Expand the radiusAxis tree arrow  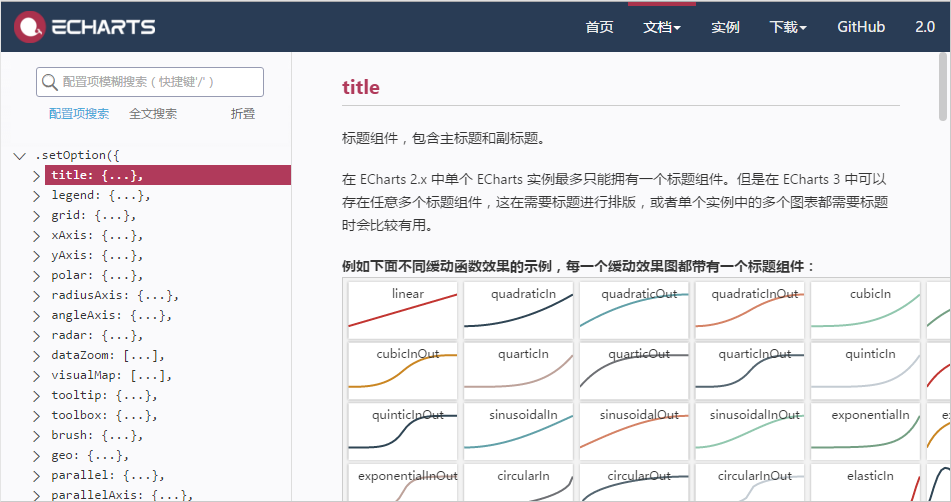[36, 296]
